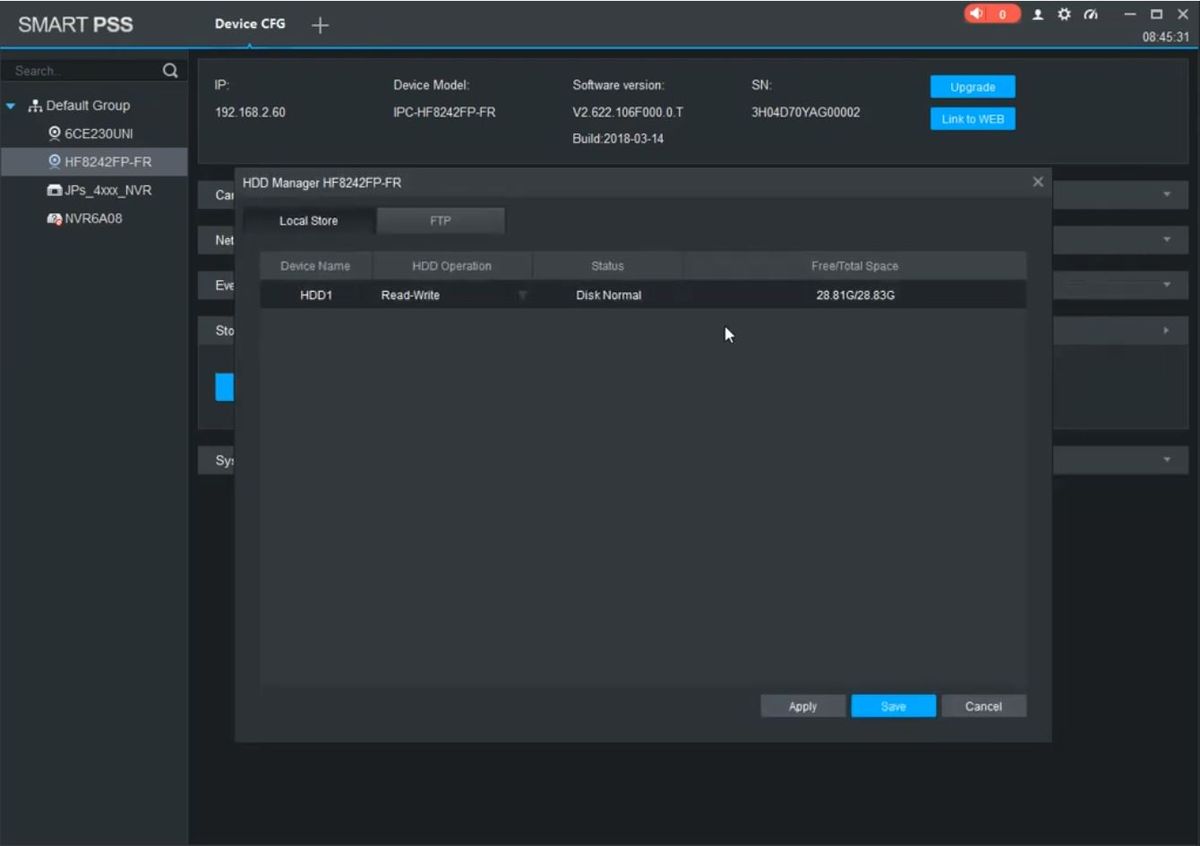The image size is (1200, 846).
Task: Click the Apply button
Action: point(802,706)
